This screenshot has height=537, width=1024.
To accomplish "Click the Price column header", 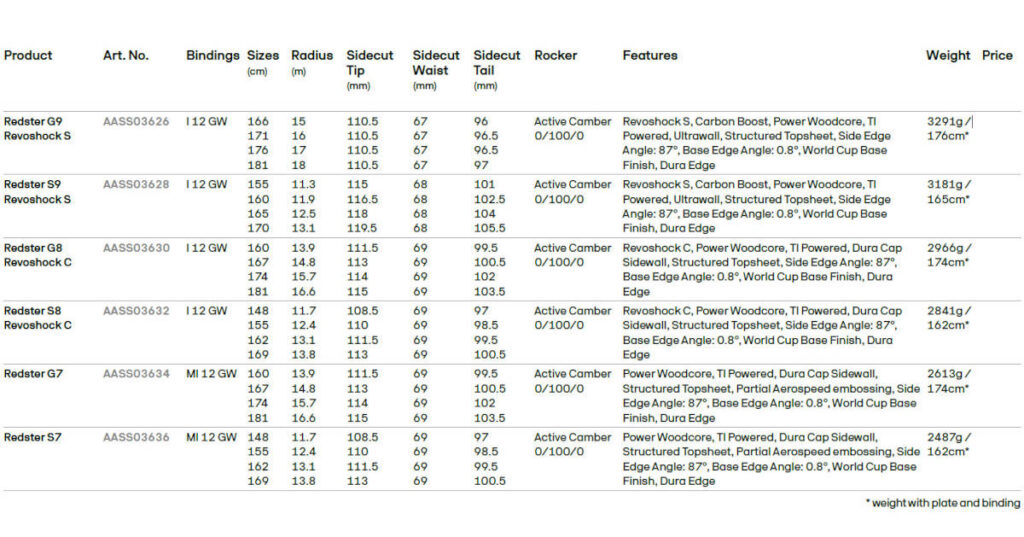I will [997, 56].
